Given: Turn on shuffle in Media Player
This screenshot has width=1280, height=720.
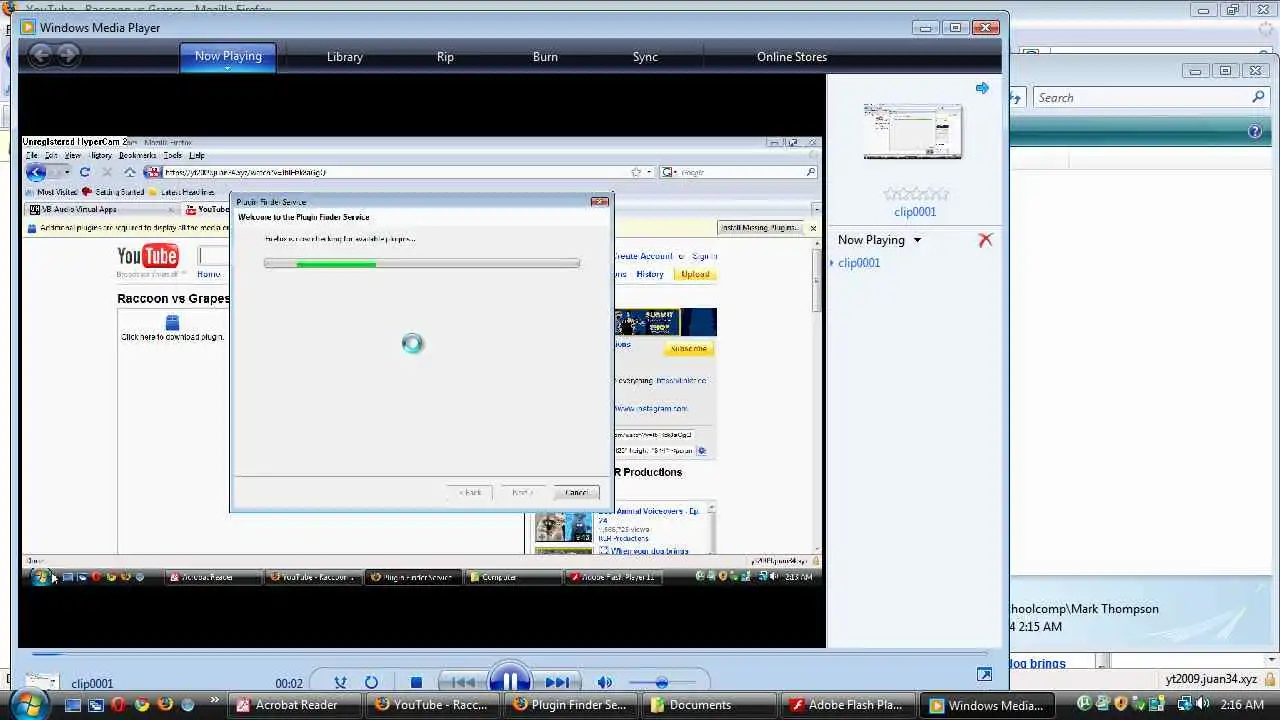Looking at the screenshot, I should coord(340,683).
